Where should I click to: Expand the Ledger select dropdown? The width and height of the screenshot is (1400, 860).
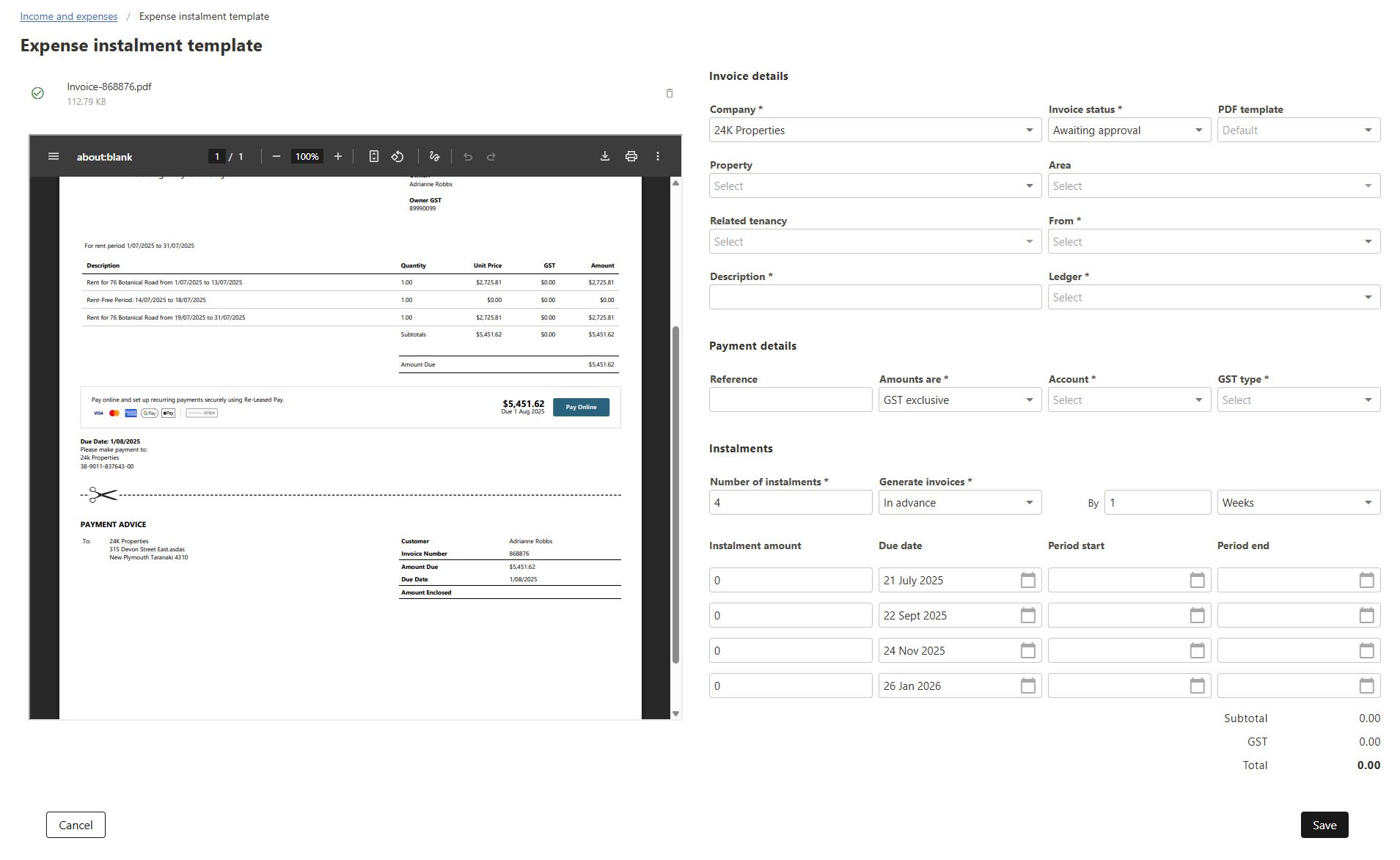(x=1213, y=297)
